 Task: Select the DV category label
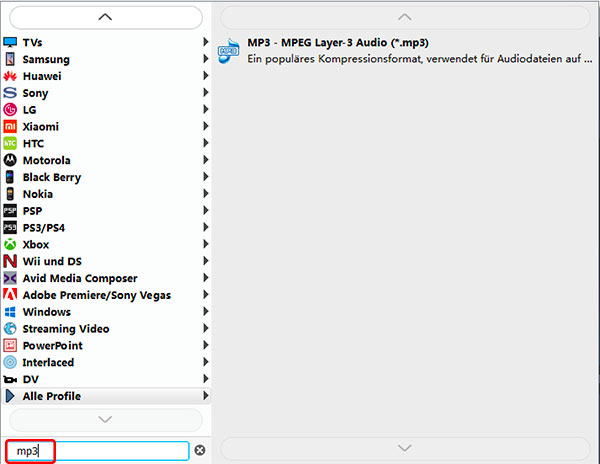[x=31, y=379]
